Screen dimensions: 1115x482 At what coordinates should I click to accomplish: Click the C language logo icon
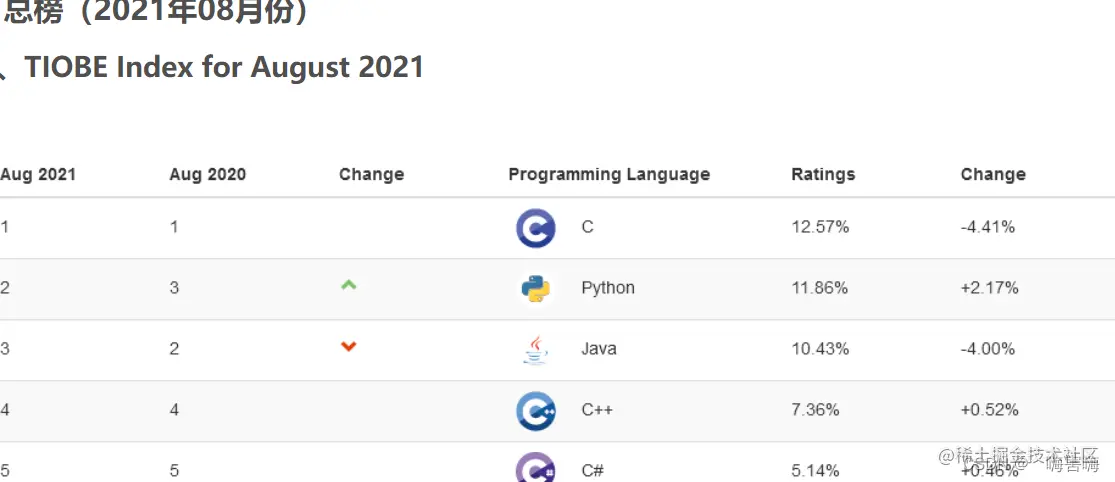tap(536, 228)
